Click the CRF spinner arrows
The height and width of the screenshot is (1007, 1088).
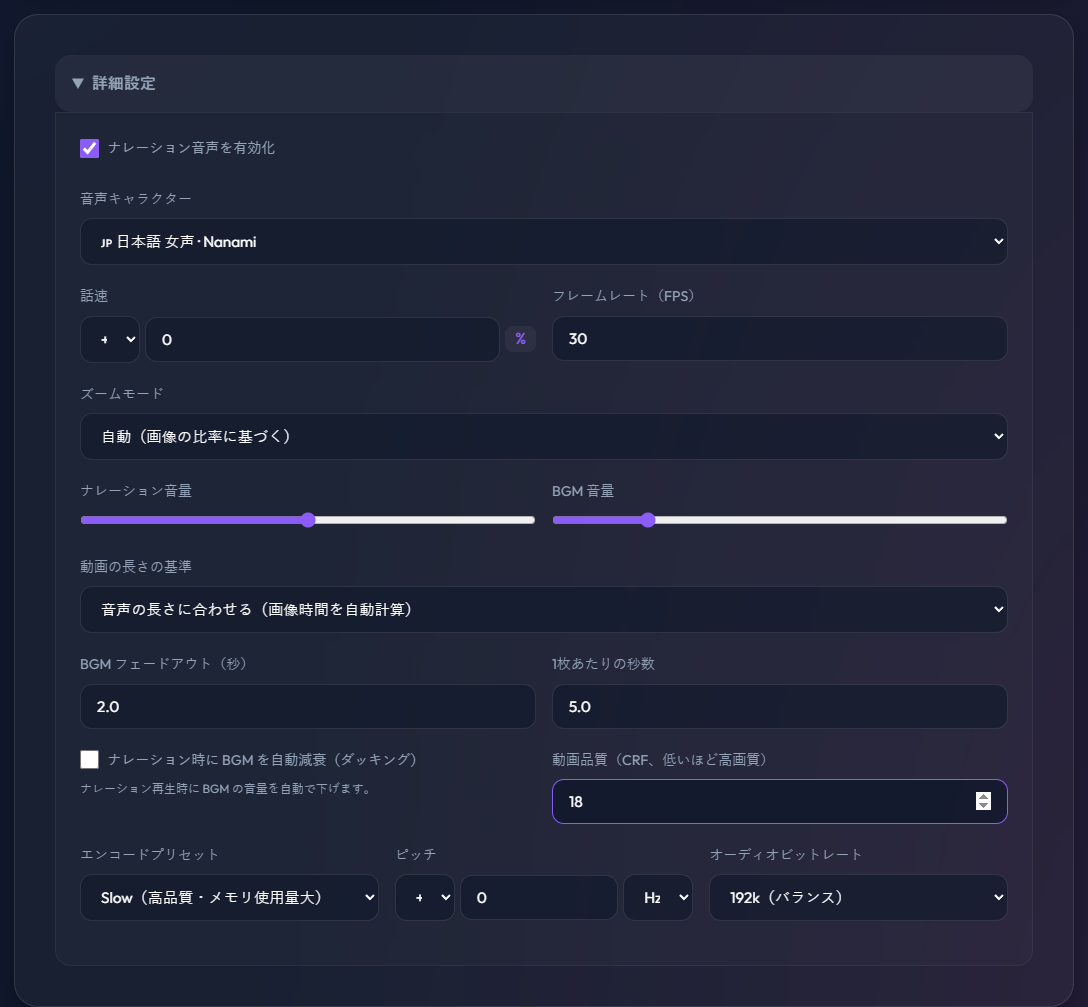point(983,802)
